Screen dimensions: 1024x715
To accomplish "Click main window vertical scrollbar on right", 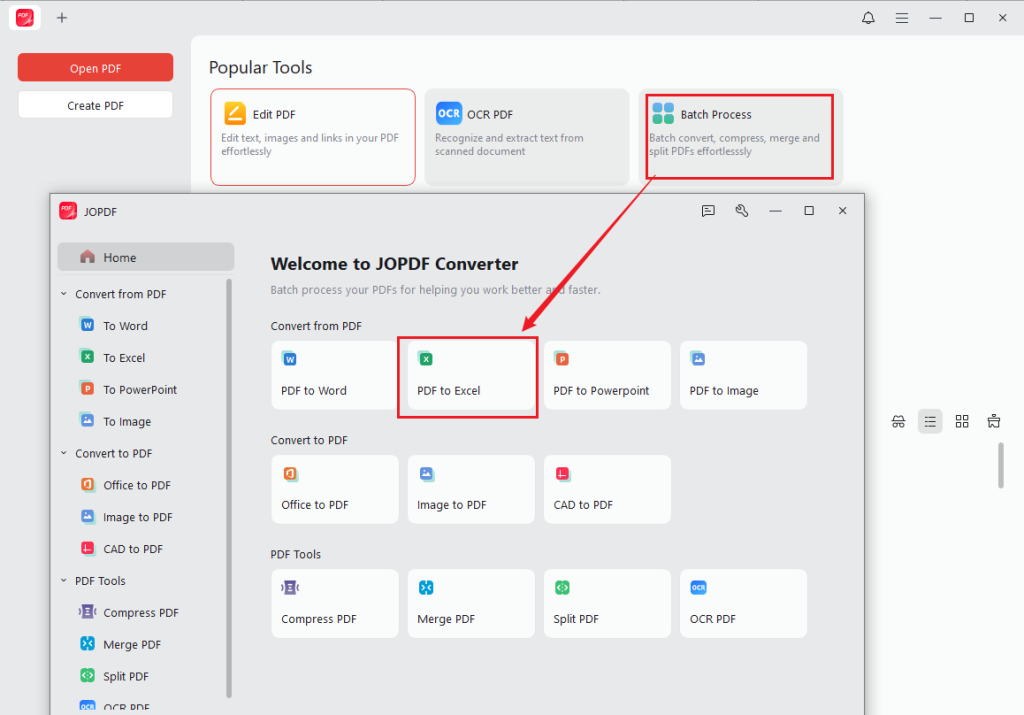I will (1000, 465).
